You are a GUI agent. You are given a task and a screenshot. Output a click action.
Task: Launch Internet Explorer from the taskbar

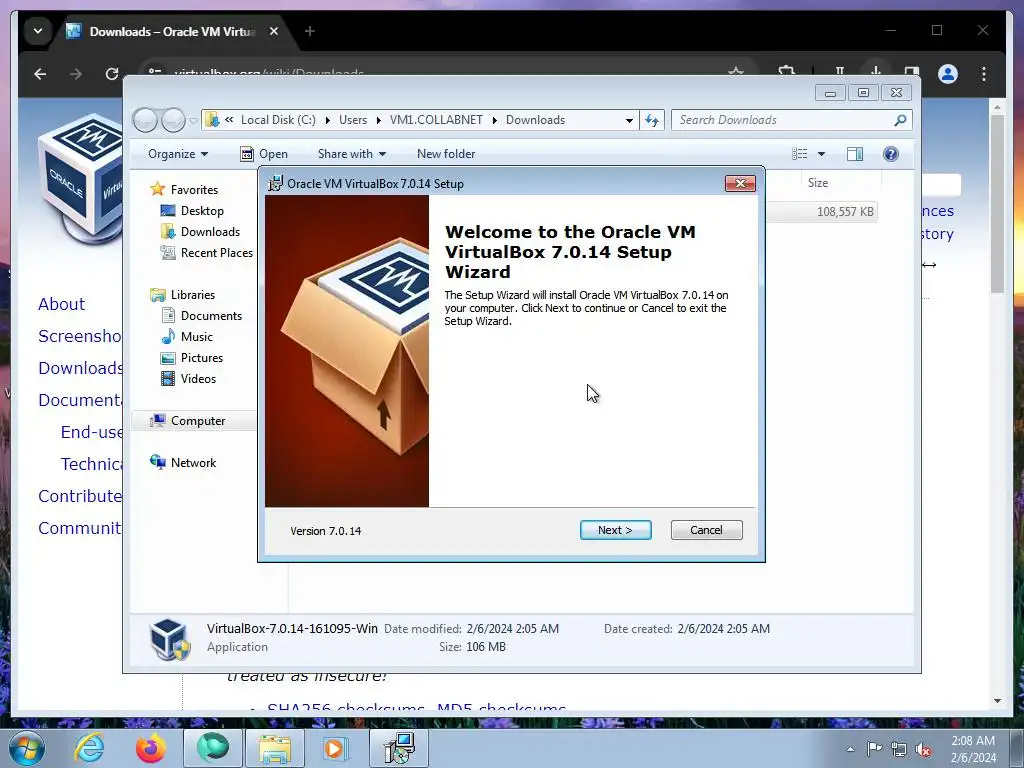(x=89, y=748)
